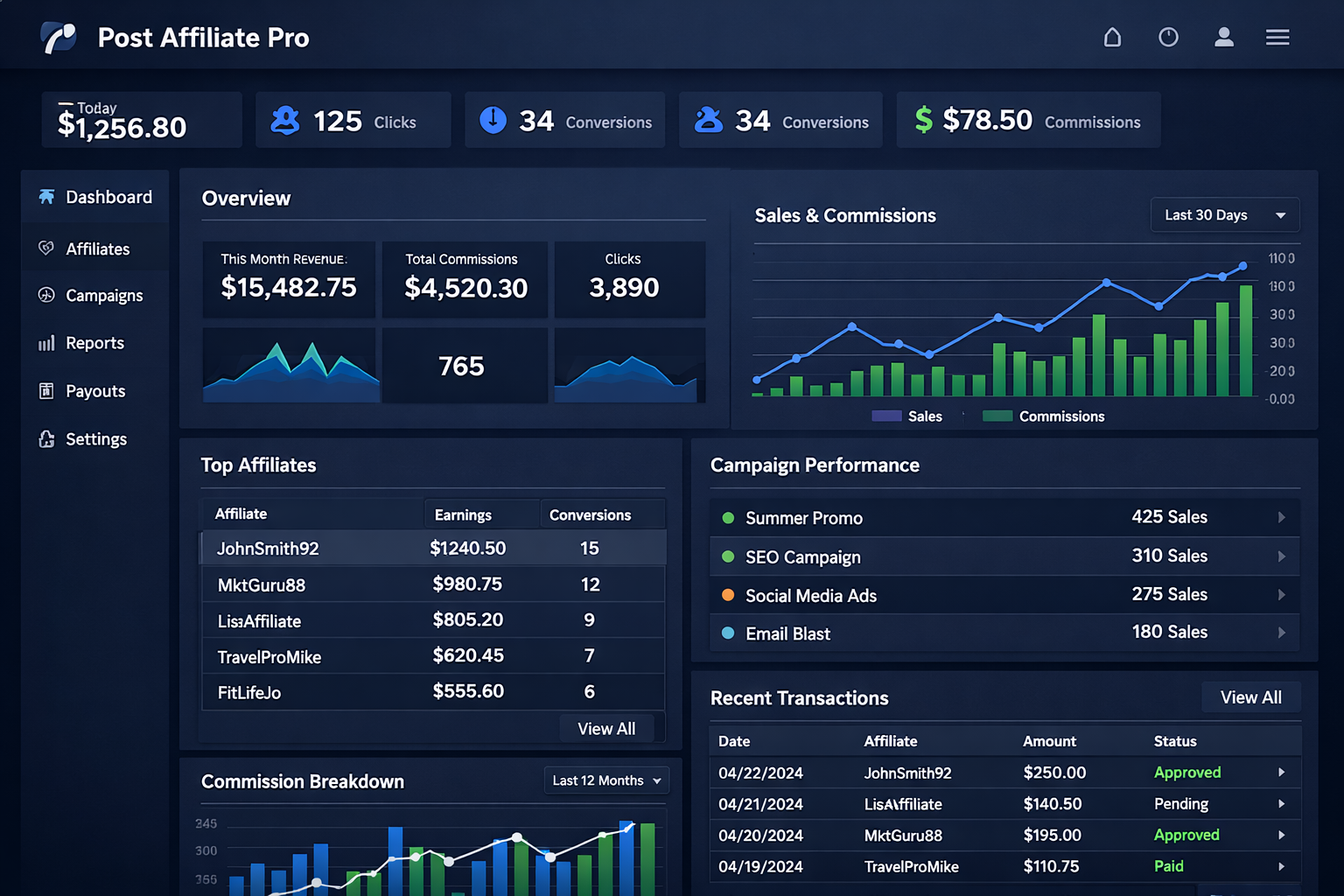Open the Last 12 Months dropdown
Image resolution: width=1344 pixels, height=896 pixels.
coord(606,780)
